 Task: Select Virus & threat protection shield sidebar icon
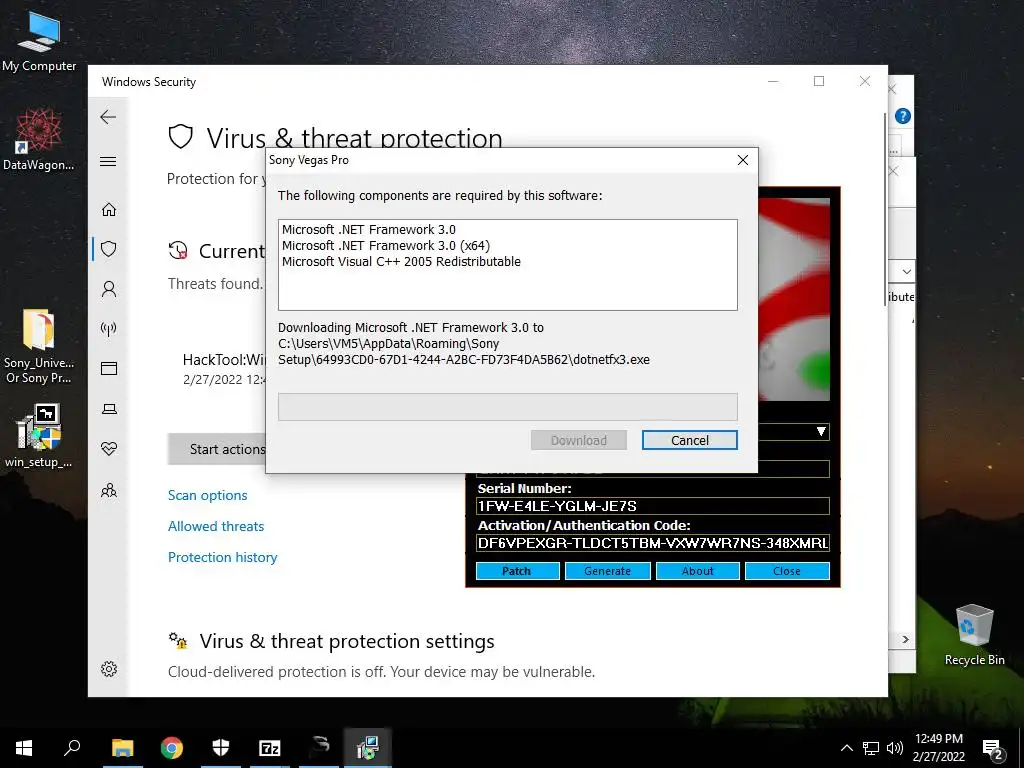click(x=108, y=249)
